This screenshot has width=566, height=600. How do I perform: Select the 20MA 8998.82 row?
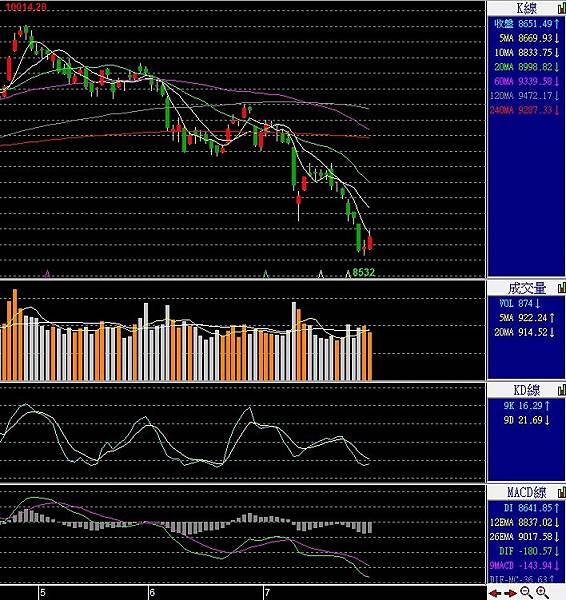[x=527, y=67]
